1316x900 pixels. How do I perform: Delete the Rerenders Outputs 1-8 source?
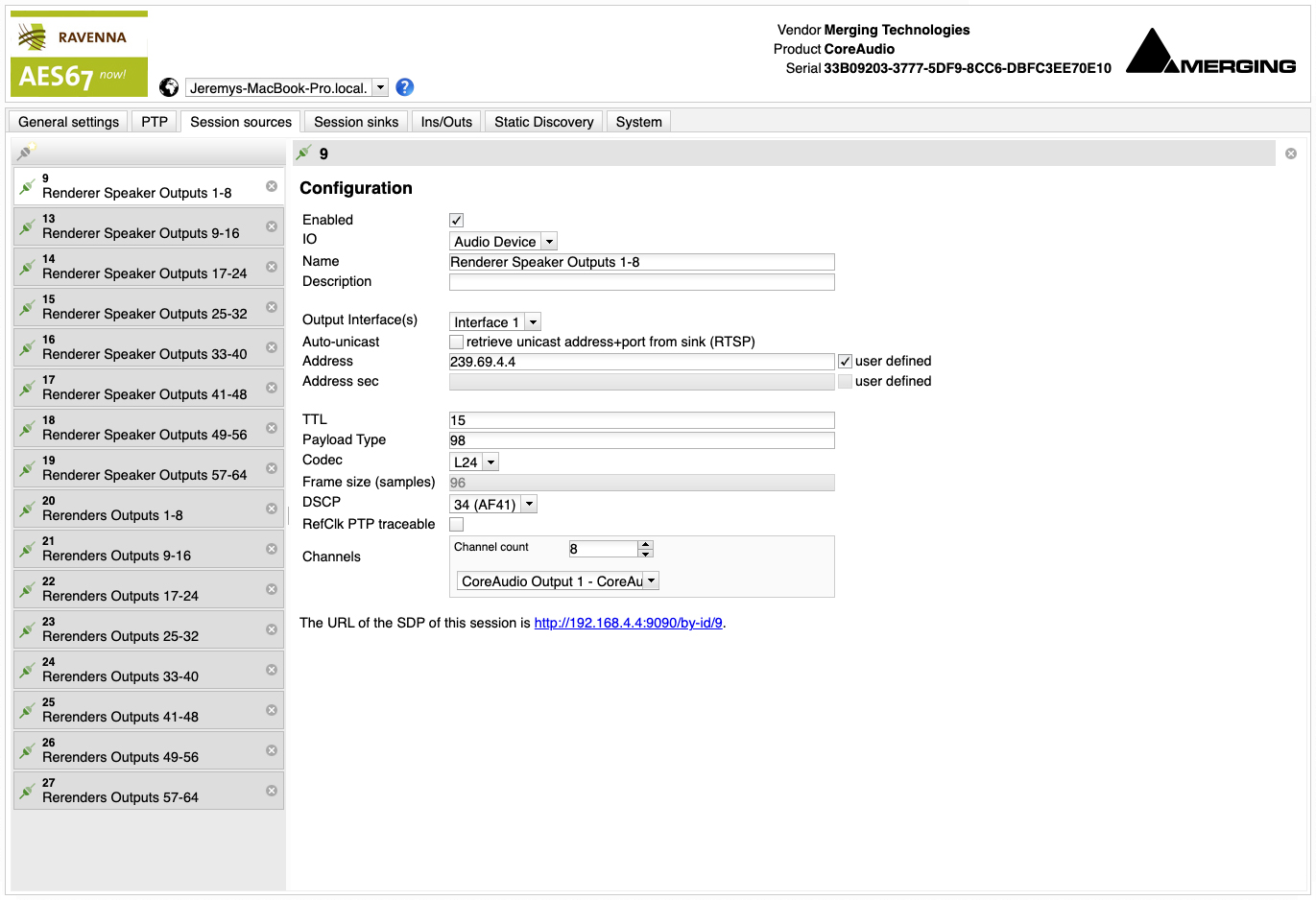(272, 509)
